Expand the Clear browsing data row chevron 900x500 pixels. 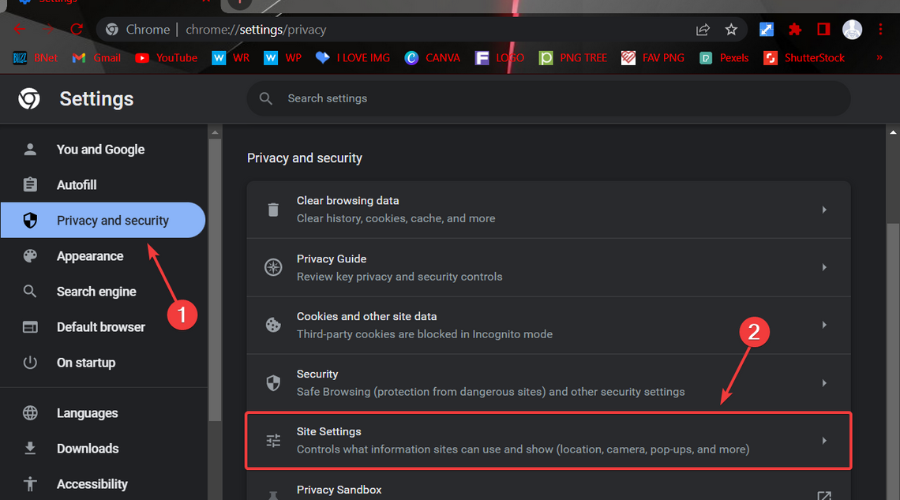[x=824, y=210]
